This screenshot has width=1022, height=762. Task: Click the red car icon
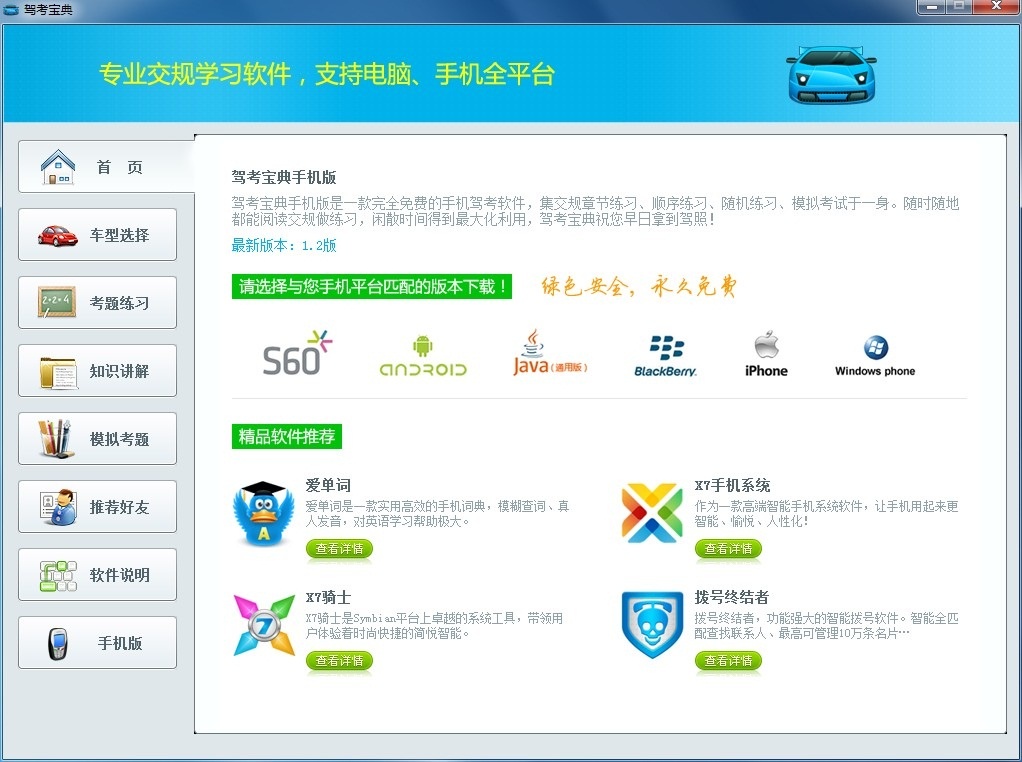point(57,235)
